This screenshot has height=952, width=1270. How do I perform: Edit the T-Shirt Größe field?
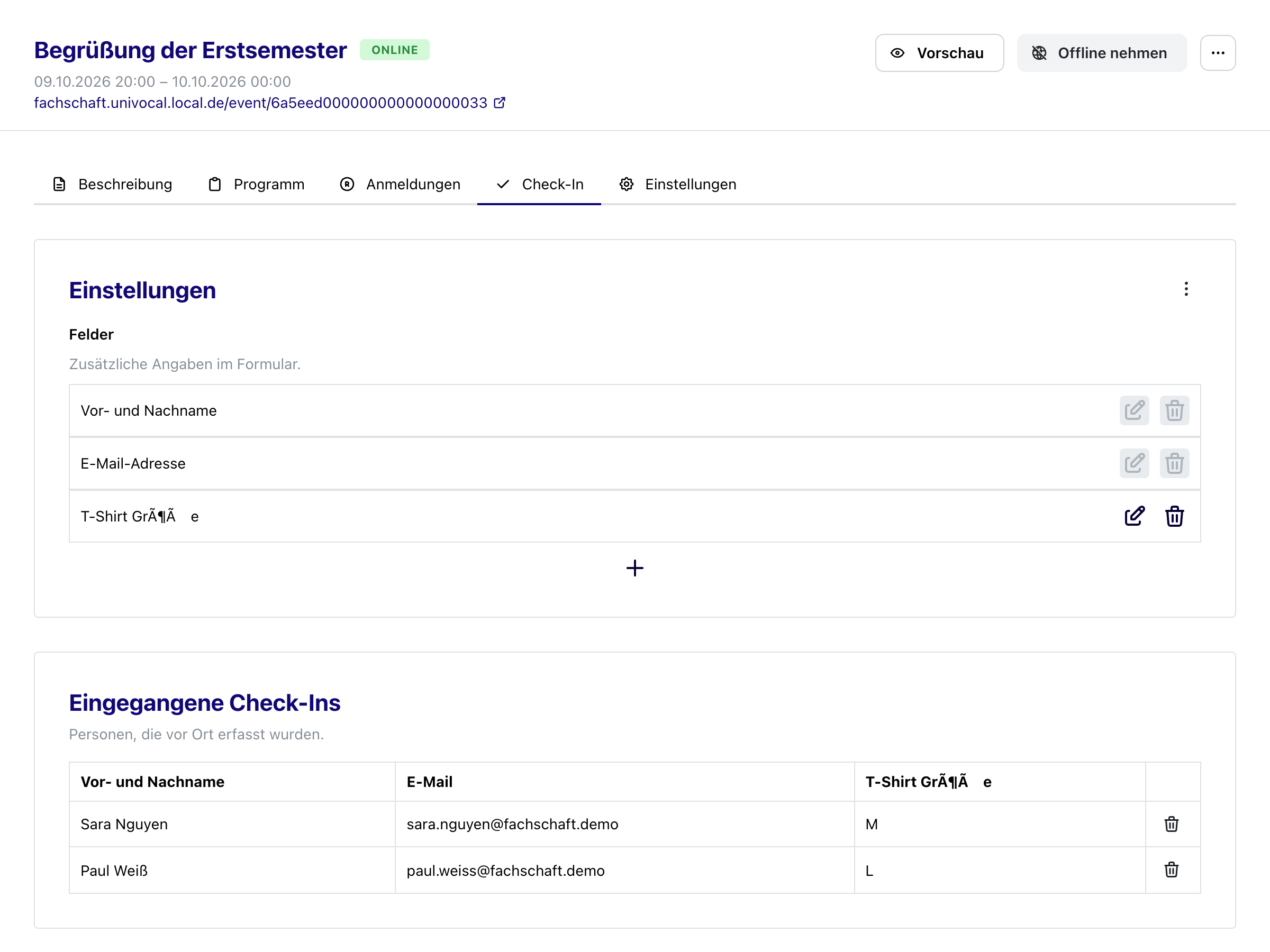(x=1134, y=516)
